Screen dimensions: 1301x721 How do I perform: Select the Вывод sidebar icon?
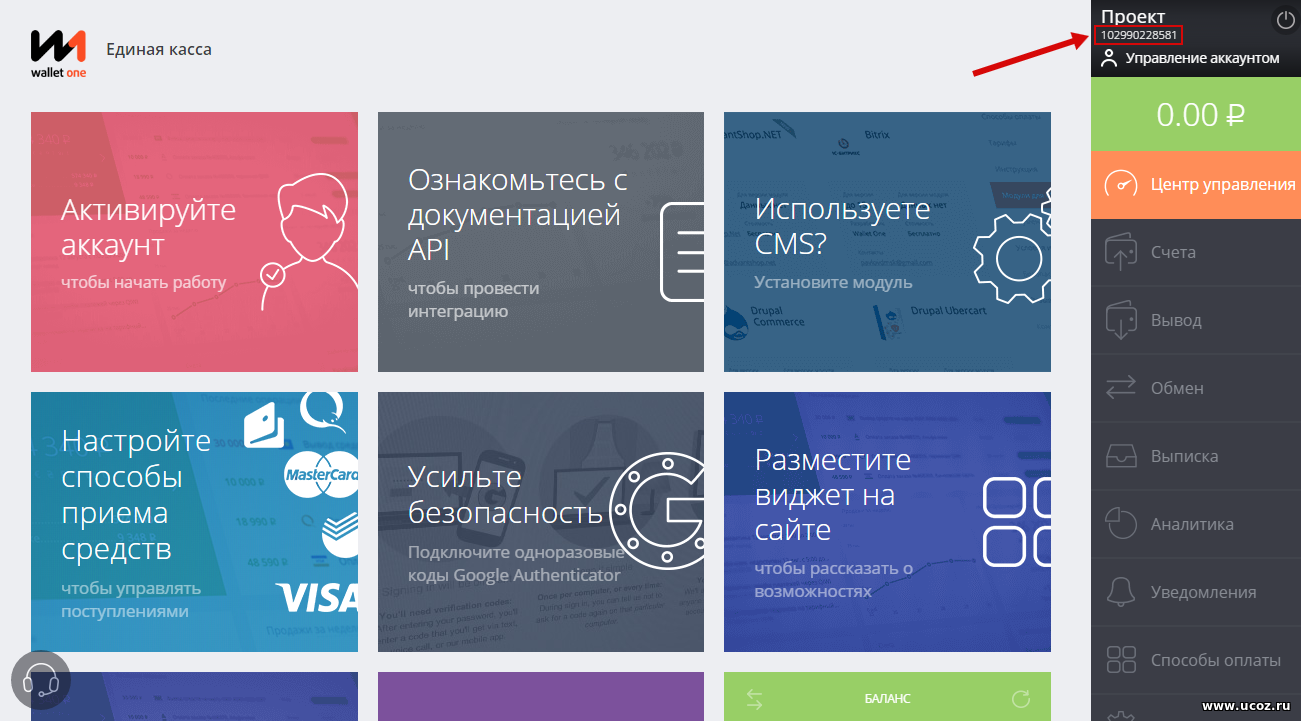click(1120, 319)
